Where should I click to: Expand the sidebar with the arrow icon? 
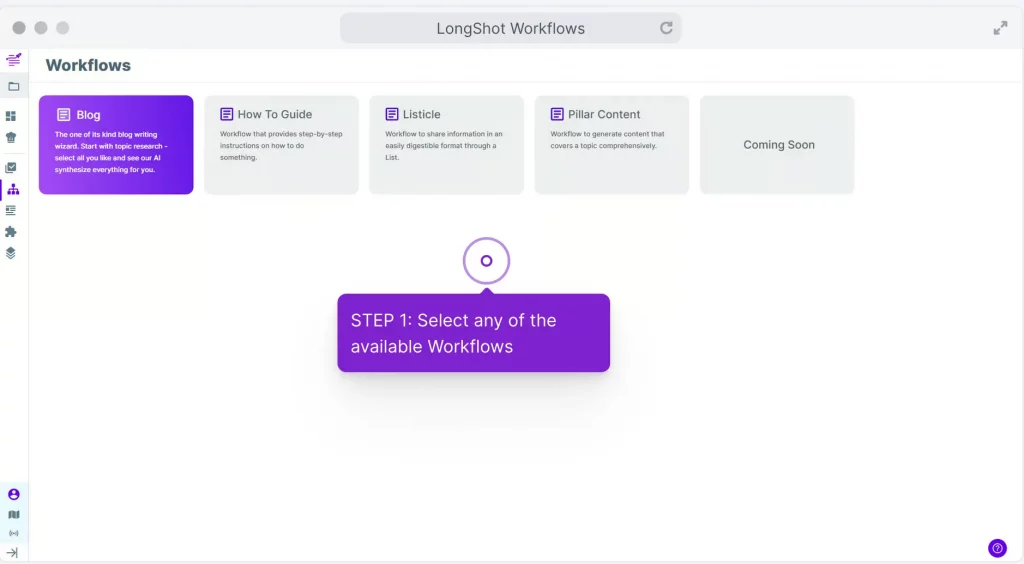coord(13,552)
